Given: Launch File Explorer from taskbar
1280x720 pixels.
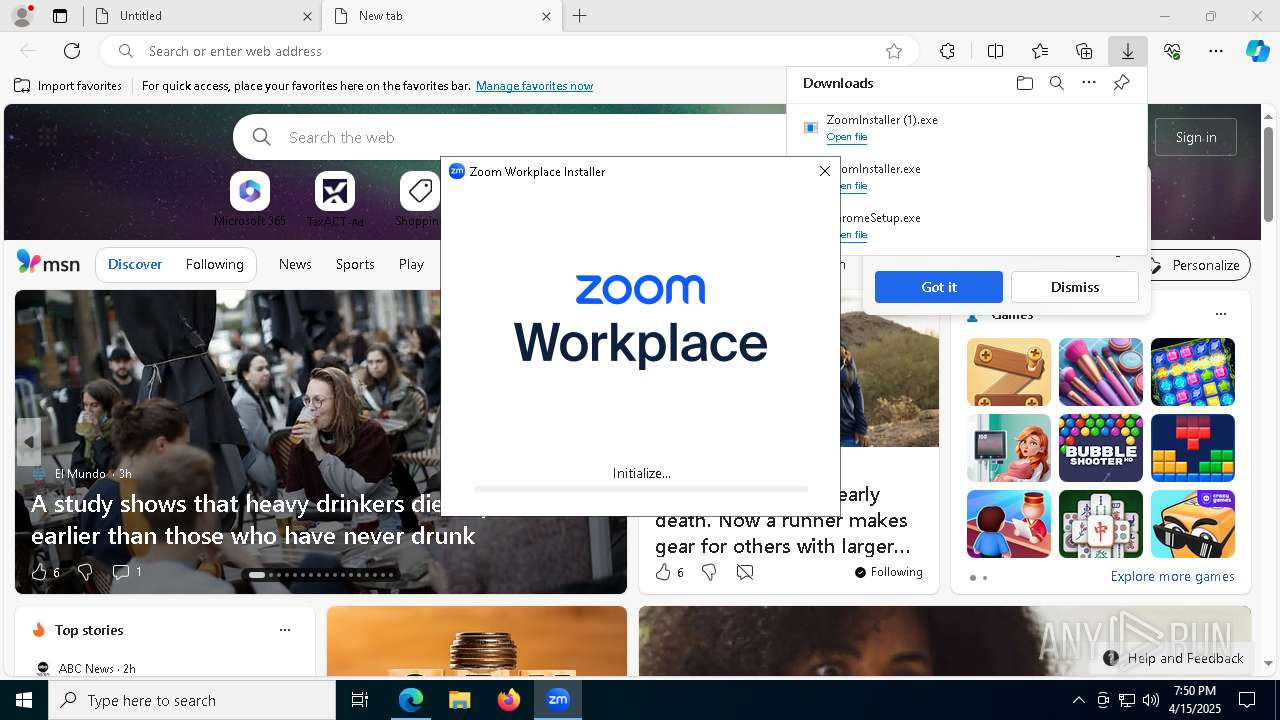Looking at the screenshot, I should pos(459,700).
